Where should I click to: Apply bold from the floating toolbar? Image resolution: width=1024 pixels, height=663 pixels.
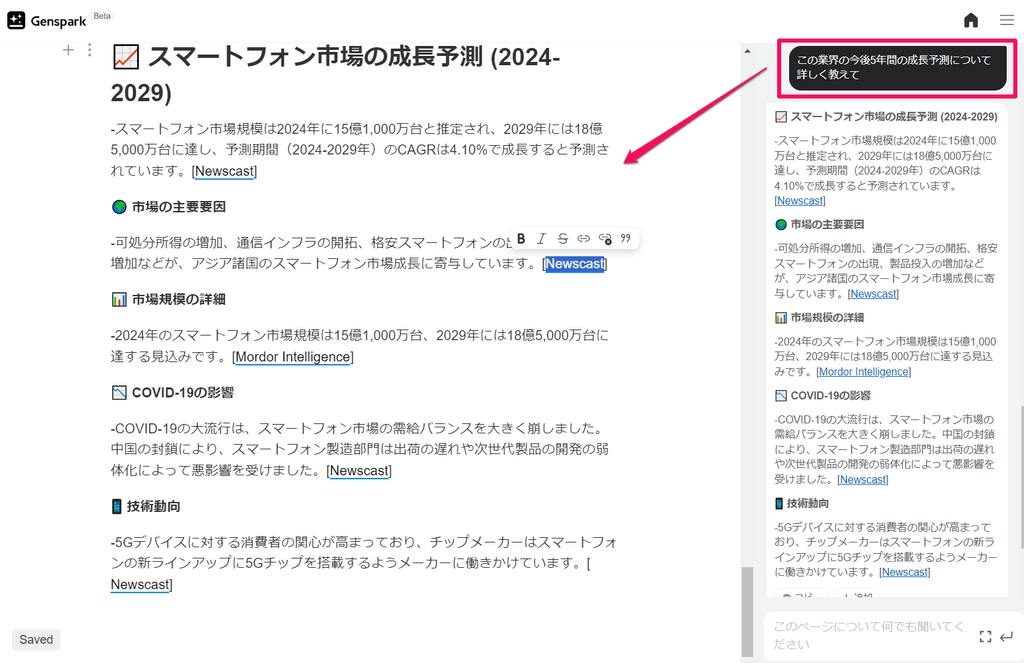coord(521,238)
